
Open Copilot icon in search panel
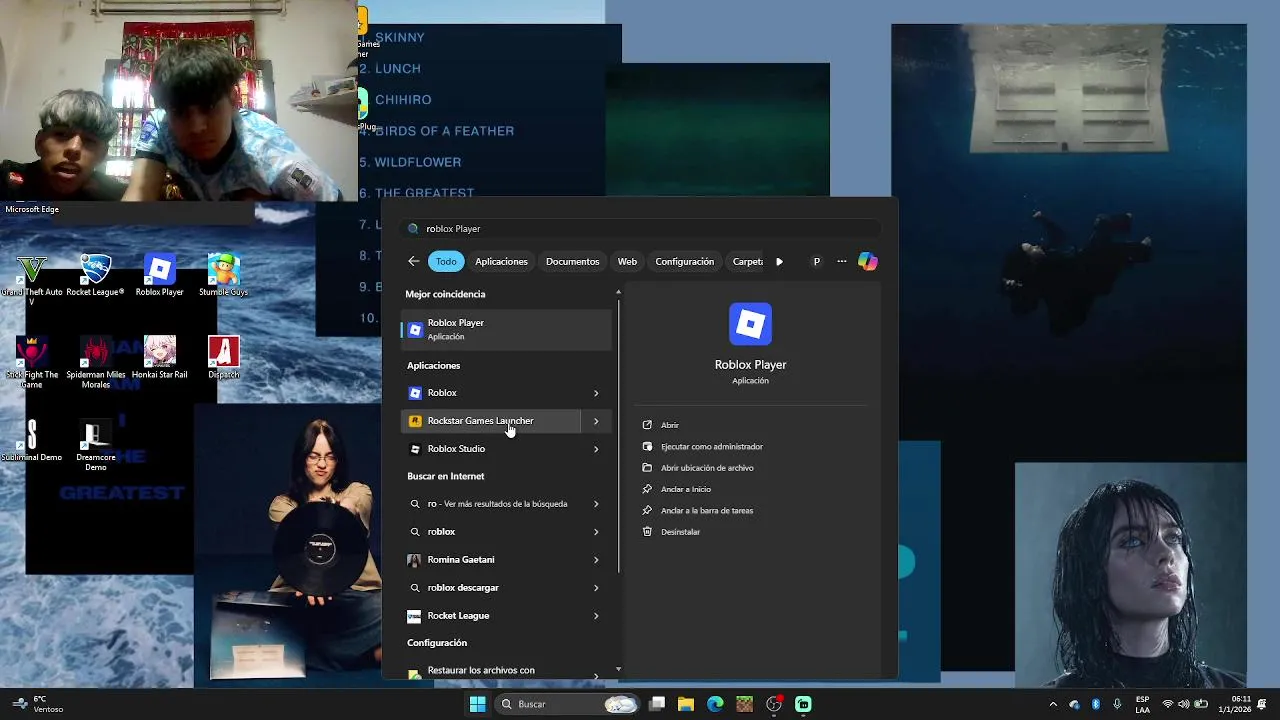(x=868, y=261)
